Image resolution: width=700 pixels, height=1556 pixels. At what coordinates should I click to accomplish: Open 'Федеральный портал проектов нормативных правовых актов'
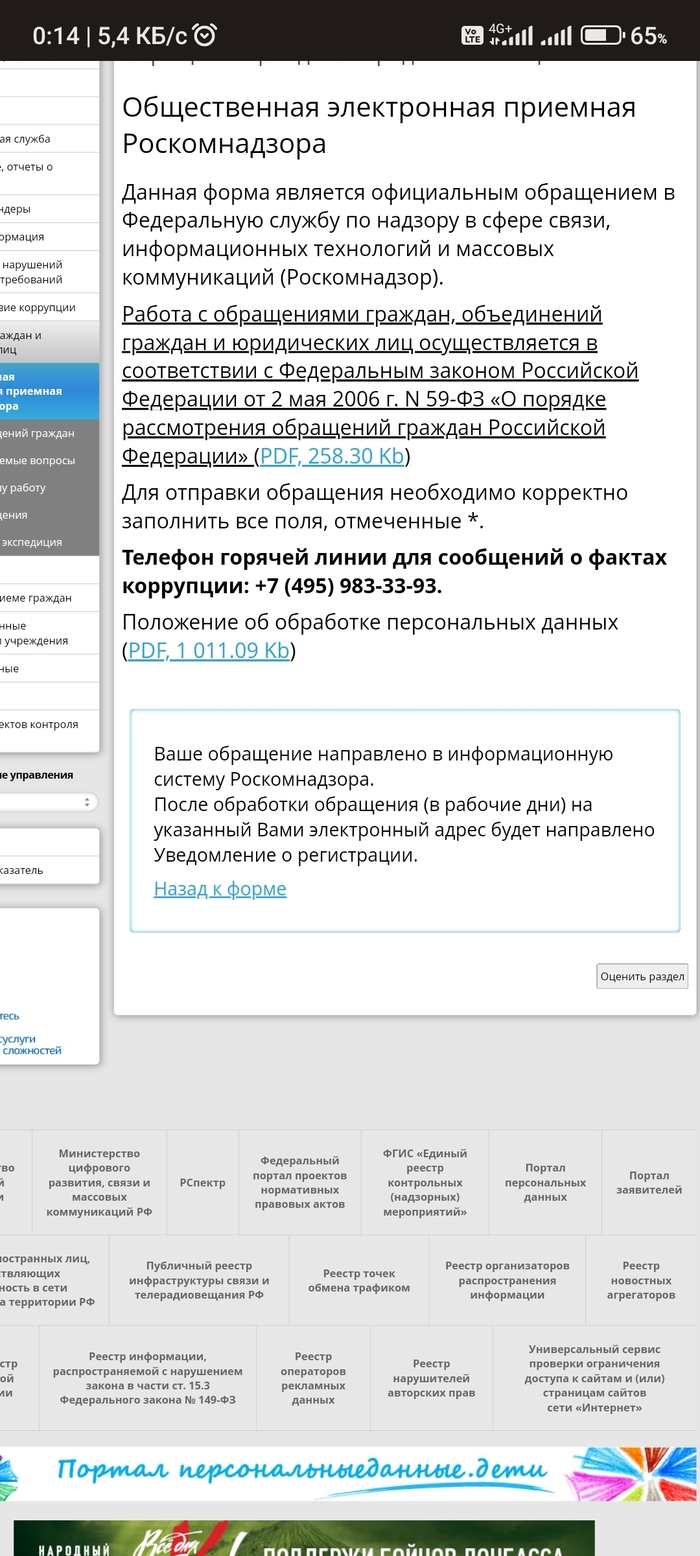pyautogui.click(x=300, y=1182)
